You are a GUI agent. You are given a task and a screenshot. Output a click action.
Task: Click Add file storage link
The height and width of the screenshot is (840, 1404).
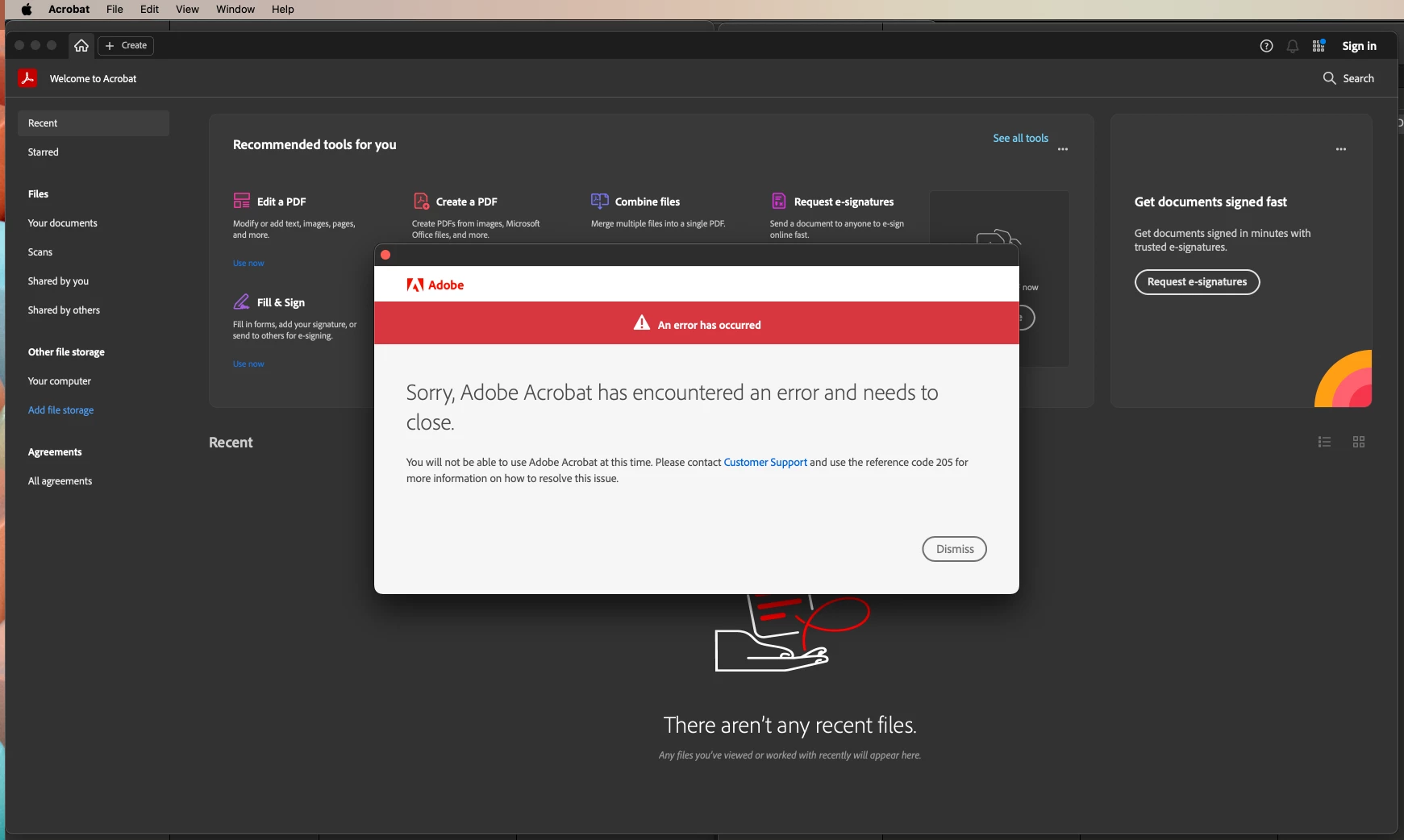61,410
